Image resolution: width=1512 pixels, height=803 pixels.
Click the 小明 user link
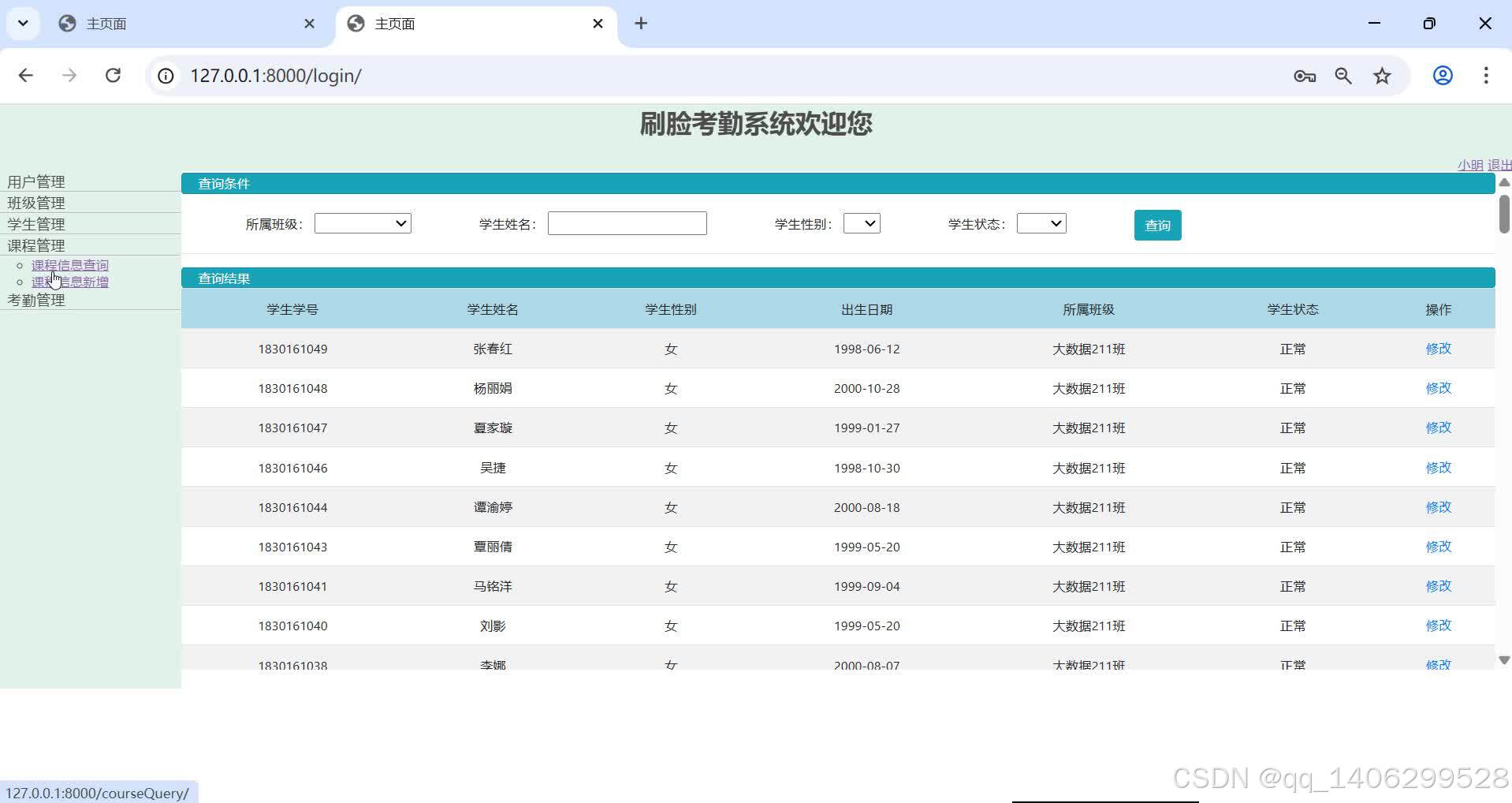coord(1470,165)
